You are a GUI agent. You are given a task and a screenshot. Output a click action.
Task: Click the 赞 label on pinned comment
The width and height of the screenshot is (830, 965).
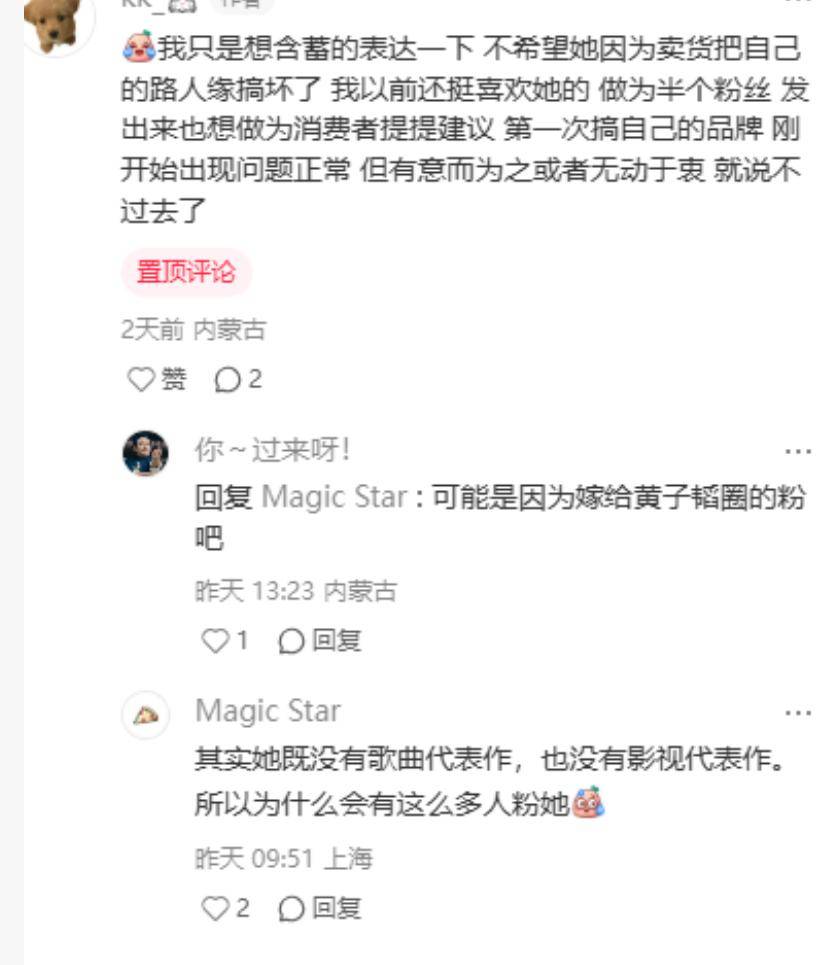174,379
